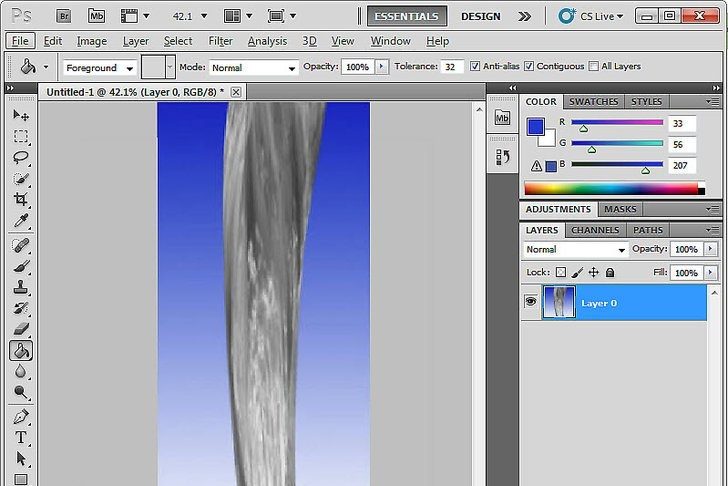This screenshot has width=728, height=486.
Task: Select the Horizontal Type tool
Action: pyautogui.click(x=21, y=438)
